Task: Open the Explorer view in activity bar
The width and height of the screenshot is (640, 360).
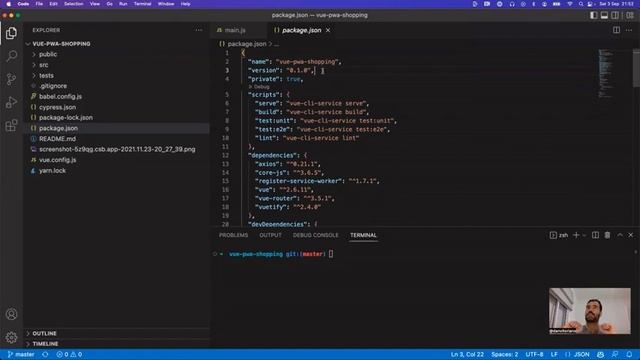Action: point(11,33)
